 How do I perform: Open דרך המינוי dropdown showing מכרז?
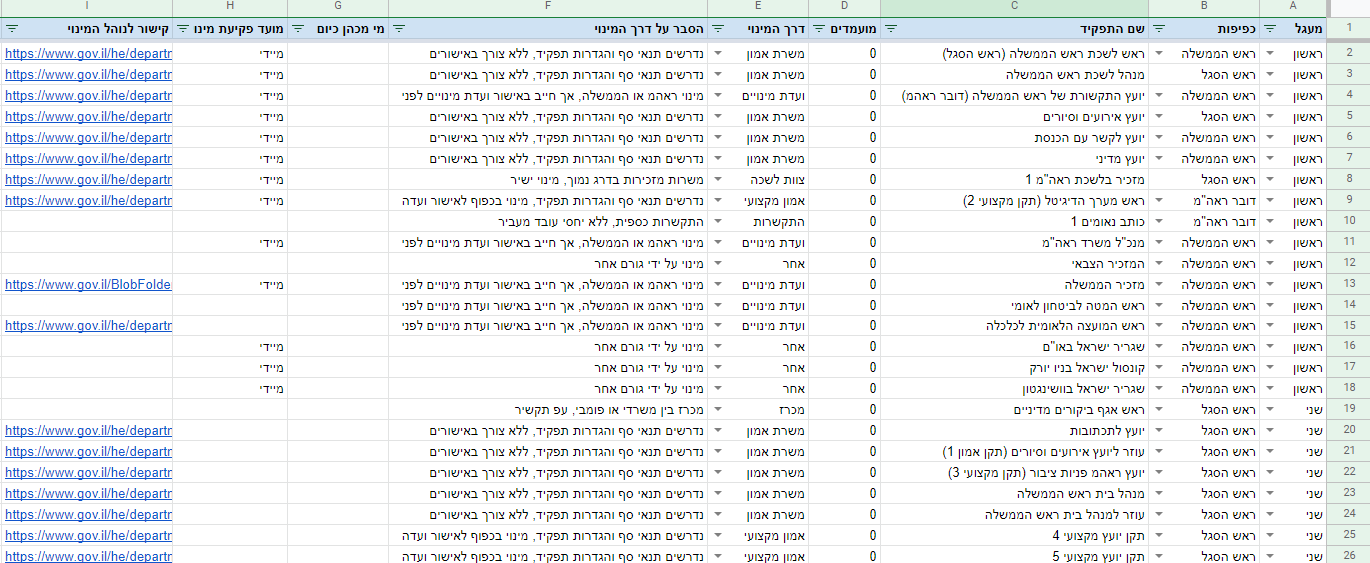click(718, 410)
